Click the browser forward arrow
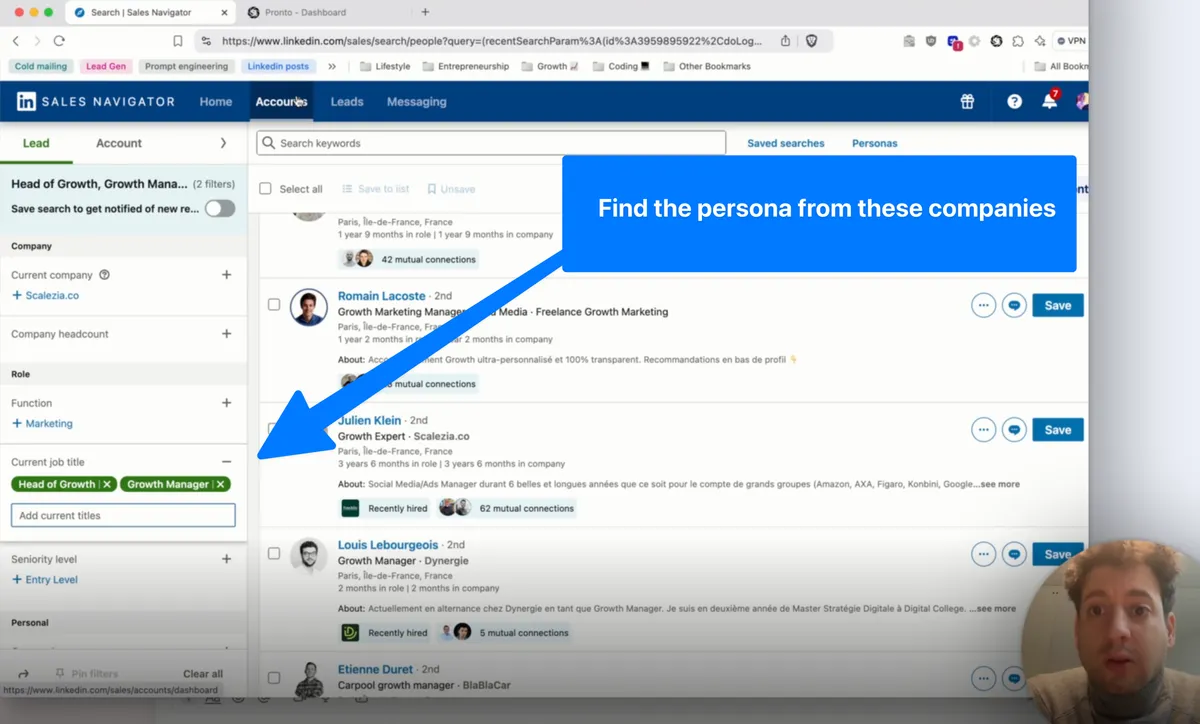The width and height of the screenshot is (1200, 724). pyautogui.click(x=37, y=41)
